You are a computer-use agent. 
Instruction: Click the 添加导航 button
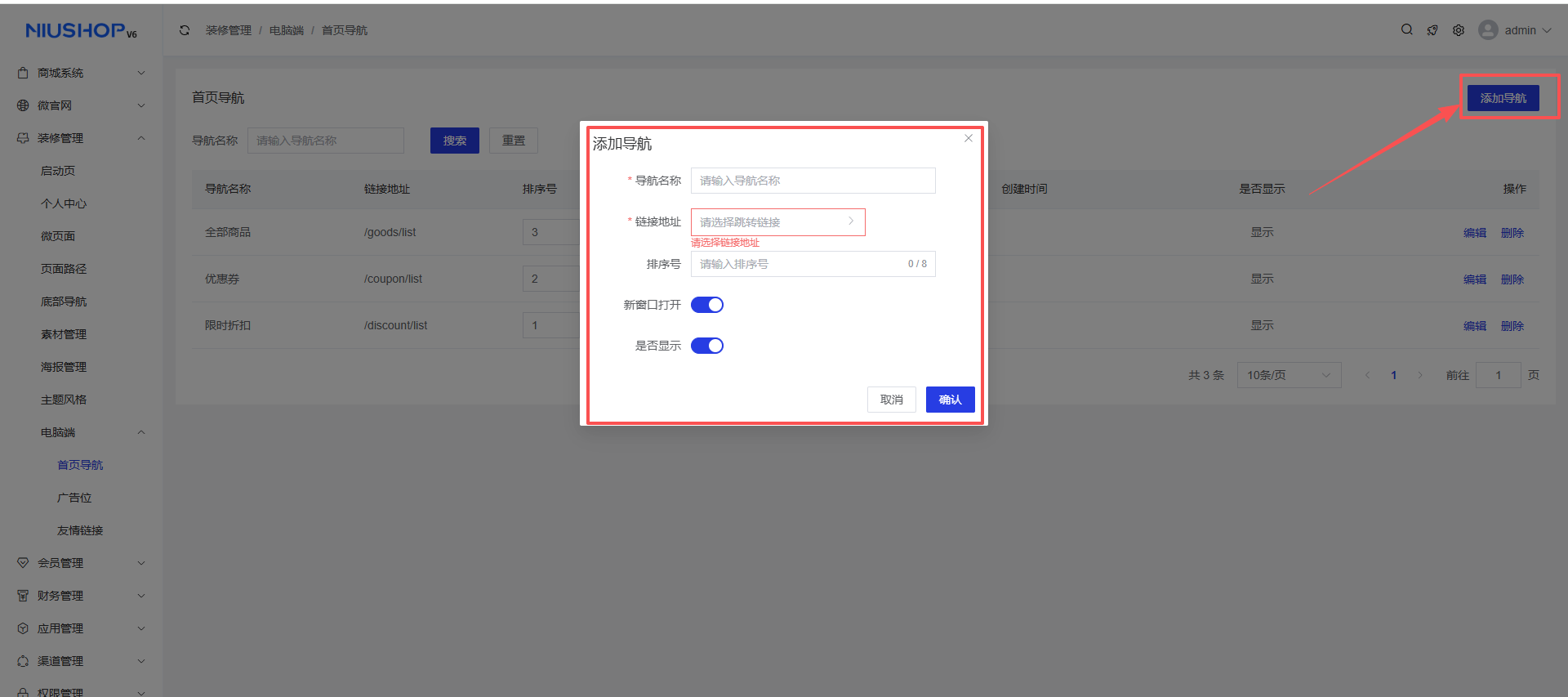pos(1503,98)
